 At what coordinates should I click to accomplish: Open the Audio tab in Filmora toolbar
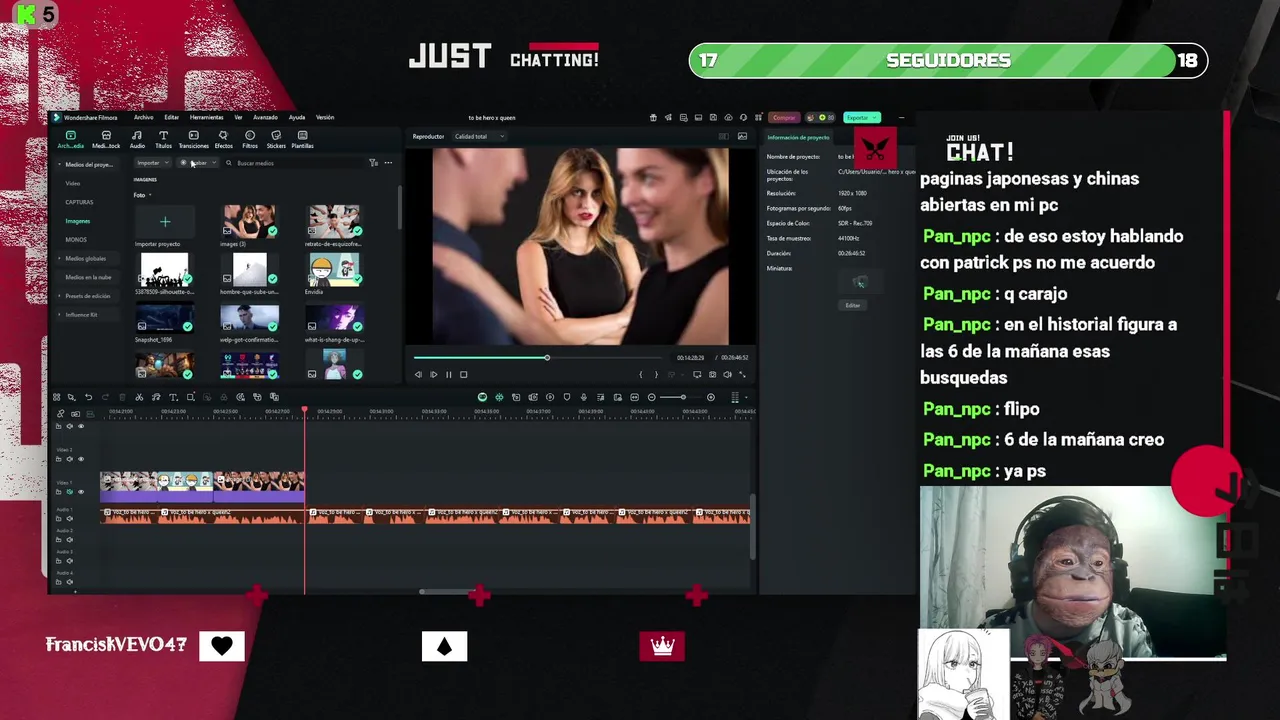tap(137, 139)
